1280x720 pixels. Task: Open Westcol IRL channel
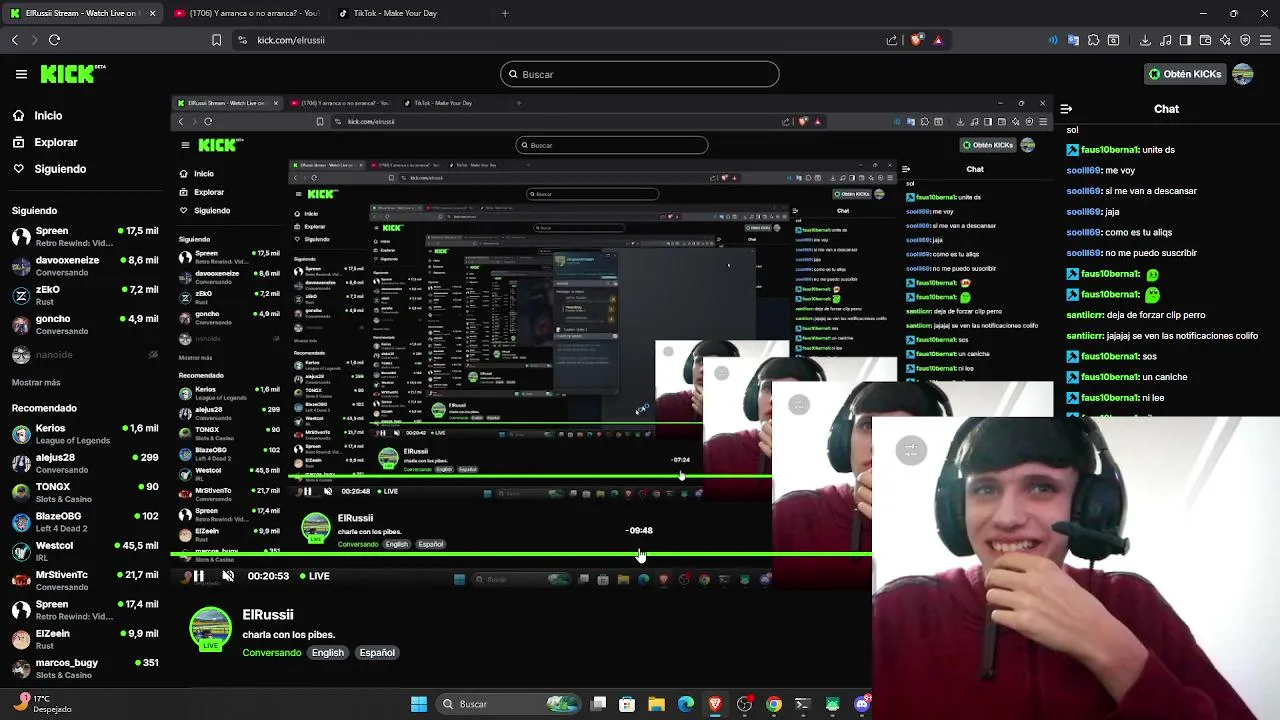[x=85, y=551]
